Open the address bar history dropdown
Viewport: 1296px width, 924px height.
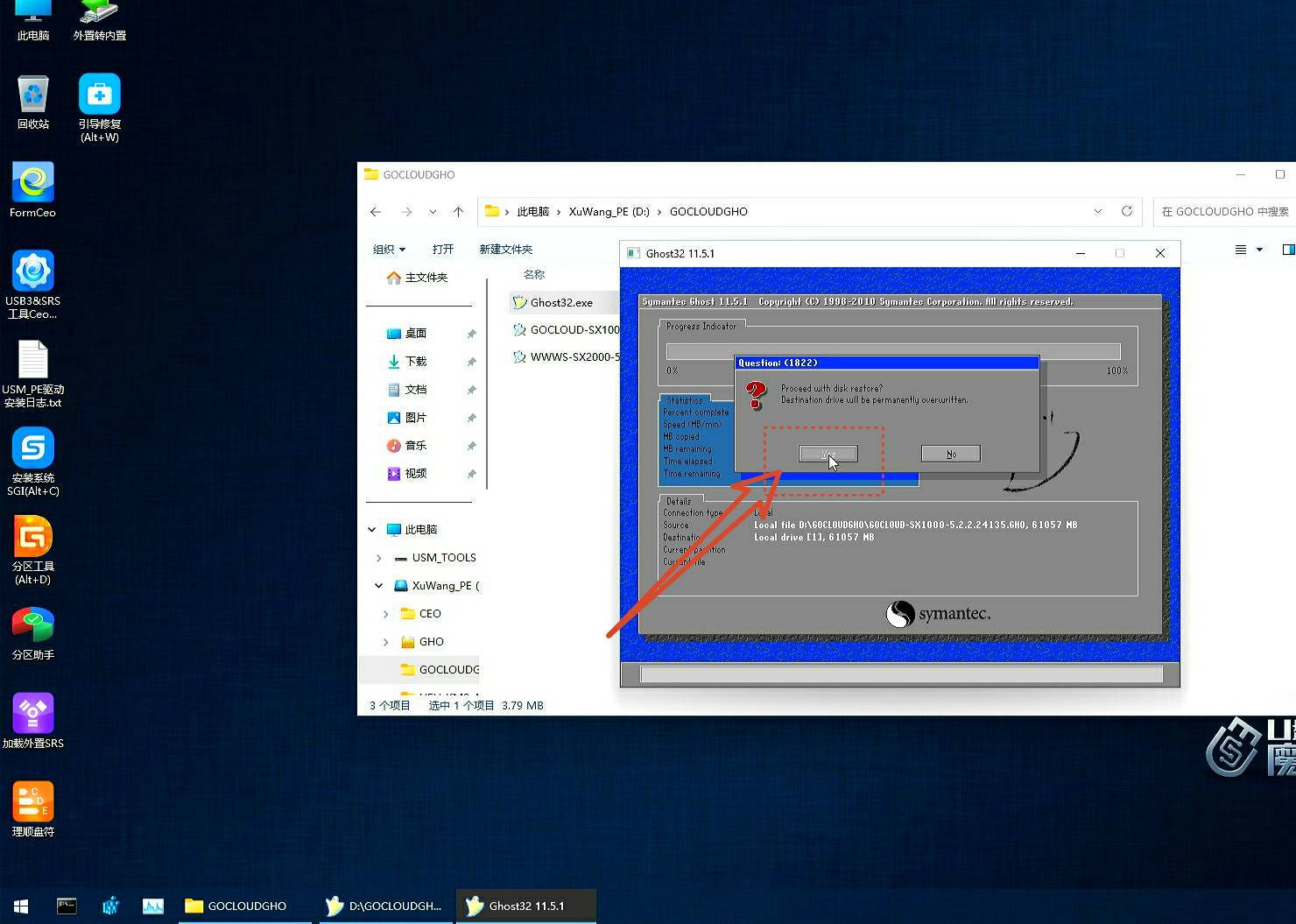pos(1097,211)
